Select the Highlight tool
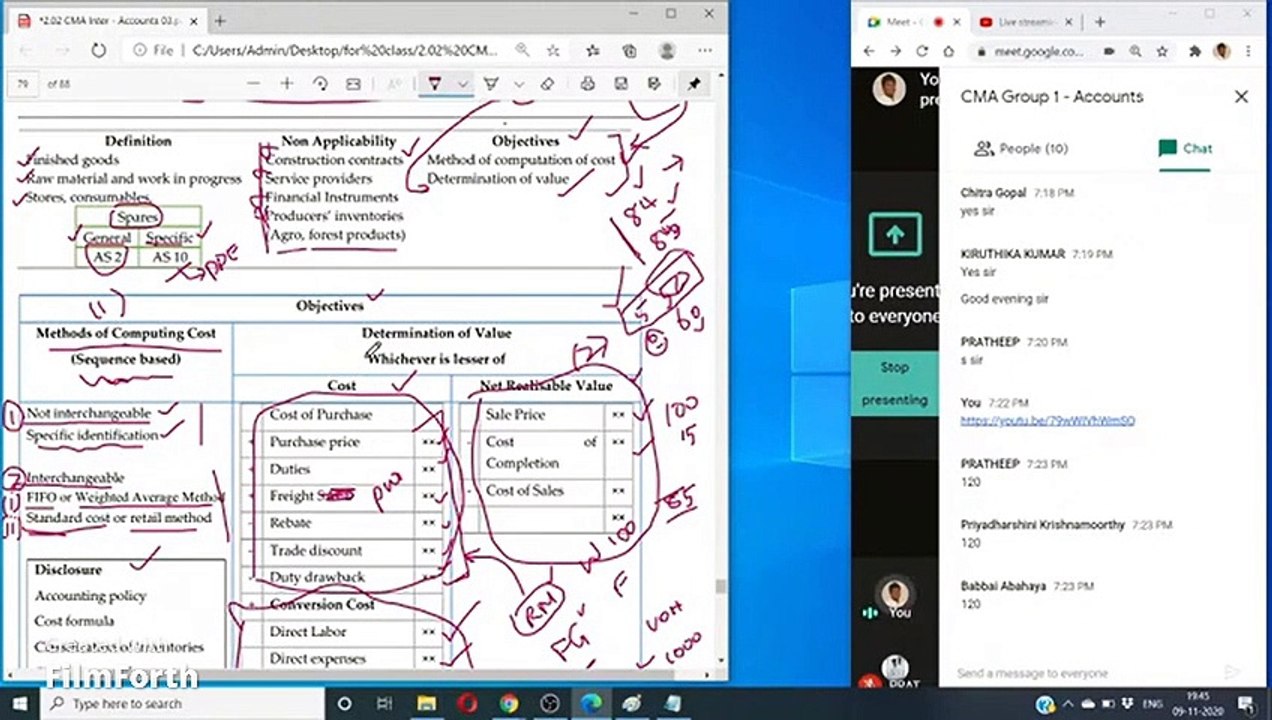Image resolution: width=1272 pixels, height=720 pixels. pyautogui.click(x=491, y=84)
